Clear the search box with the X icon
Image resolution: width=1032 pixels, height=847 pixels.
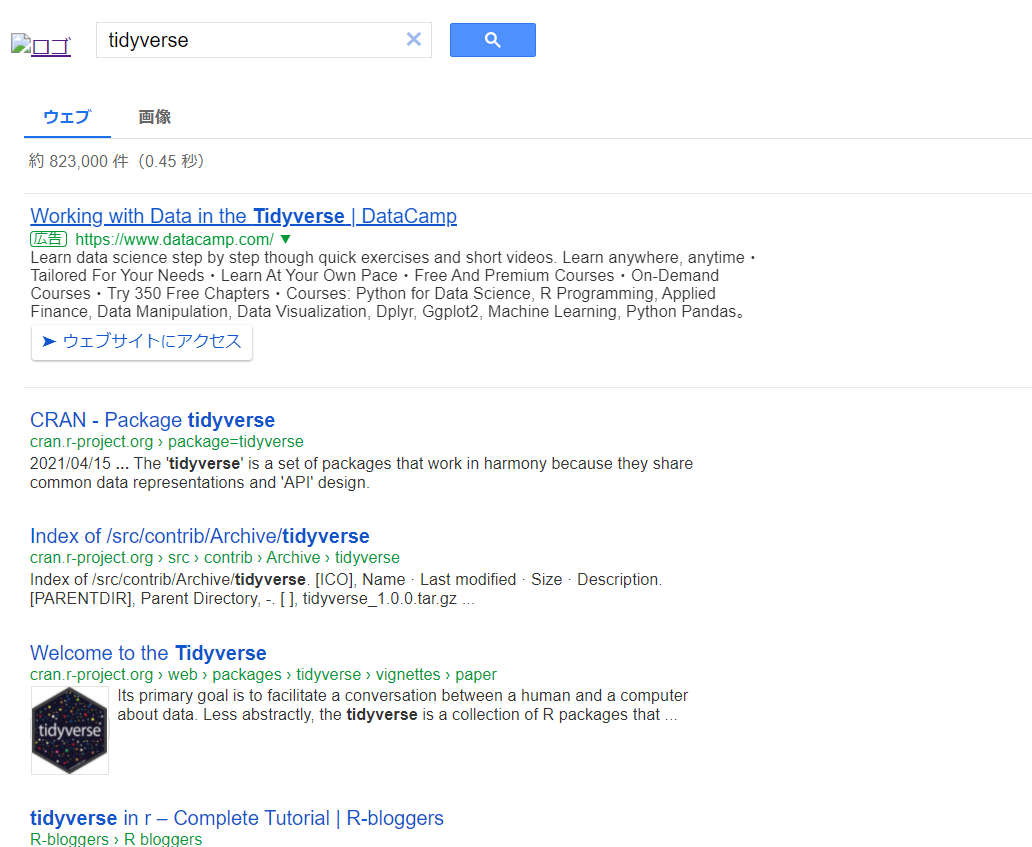pos(413,39)
